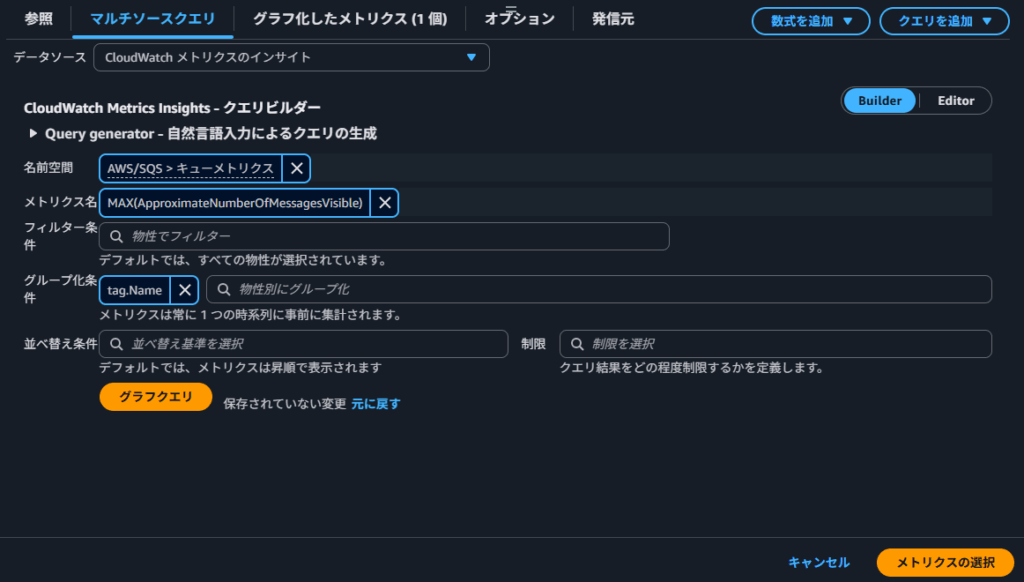Expand the Query generator section

[35, 133]
